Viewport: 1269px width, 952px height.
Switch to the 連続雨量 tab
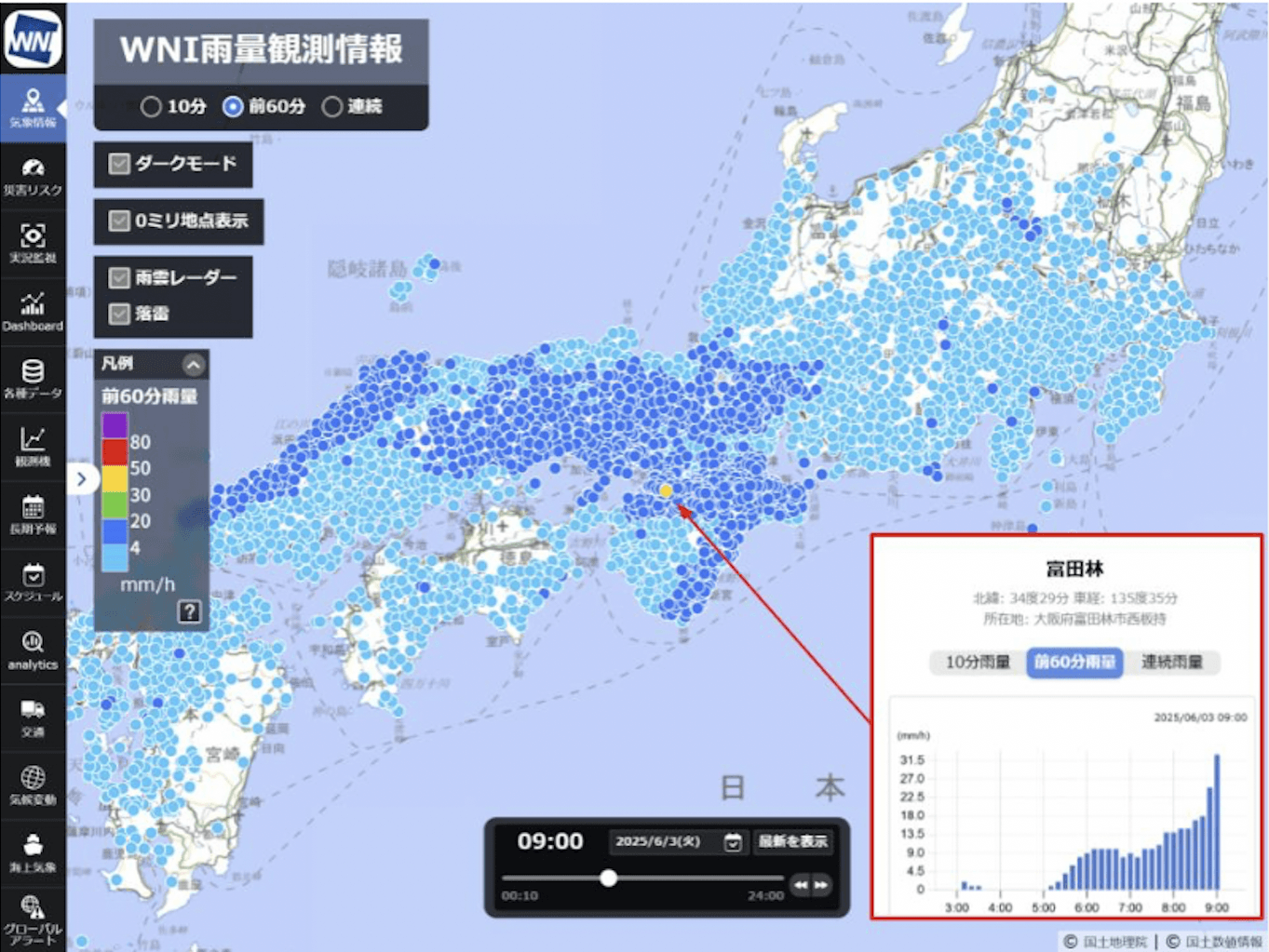pyautogui.click(x=1171, y=662)
